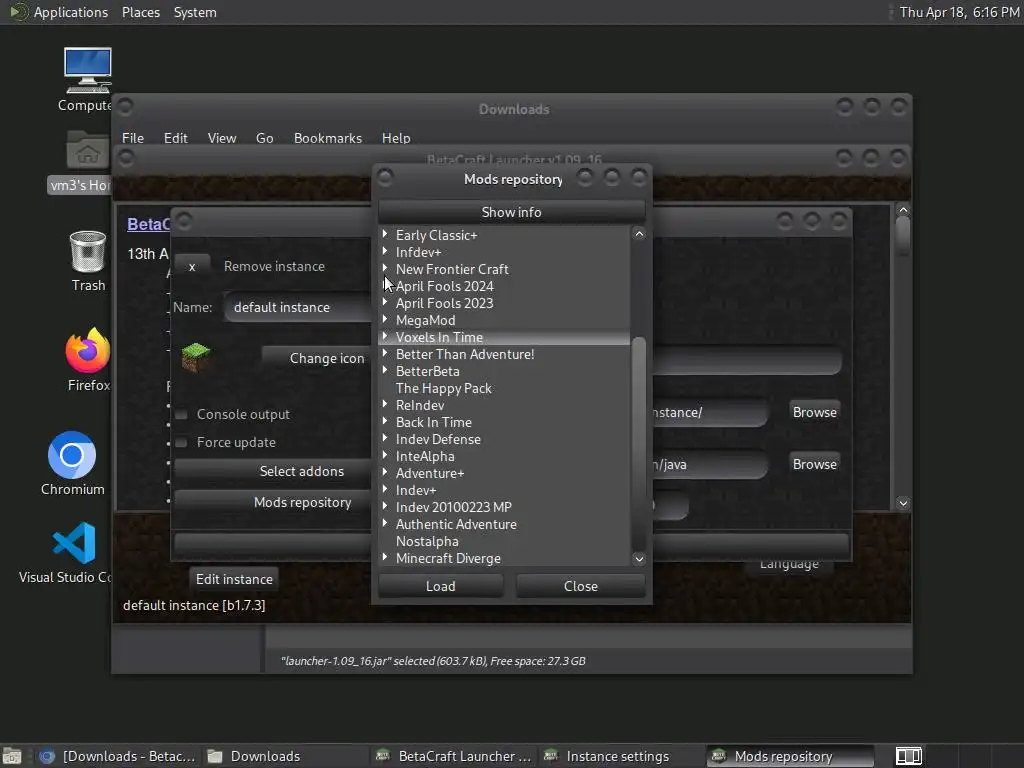This screenshot has height=768, width=1024.
Task: Open the BetaCraft link in the launcher
Action: [148, 224]
